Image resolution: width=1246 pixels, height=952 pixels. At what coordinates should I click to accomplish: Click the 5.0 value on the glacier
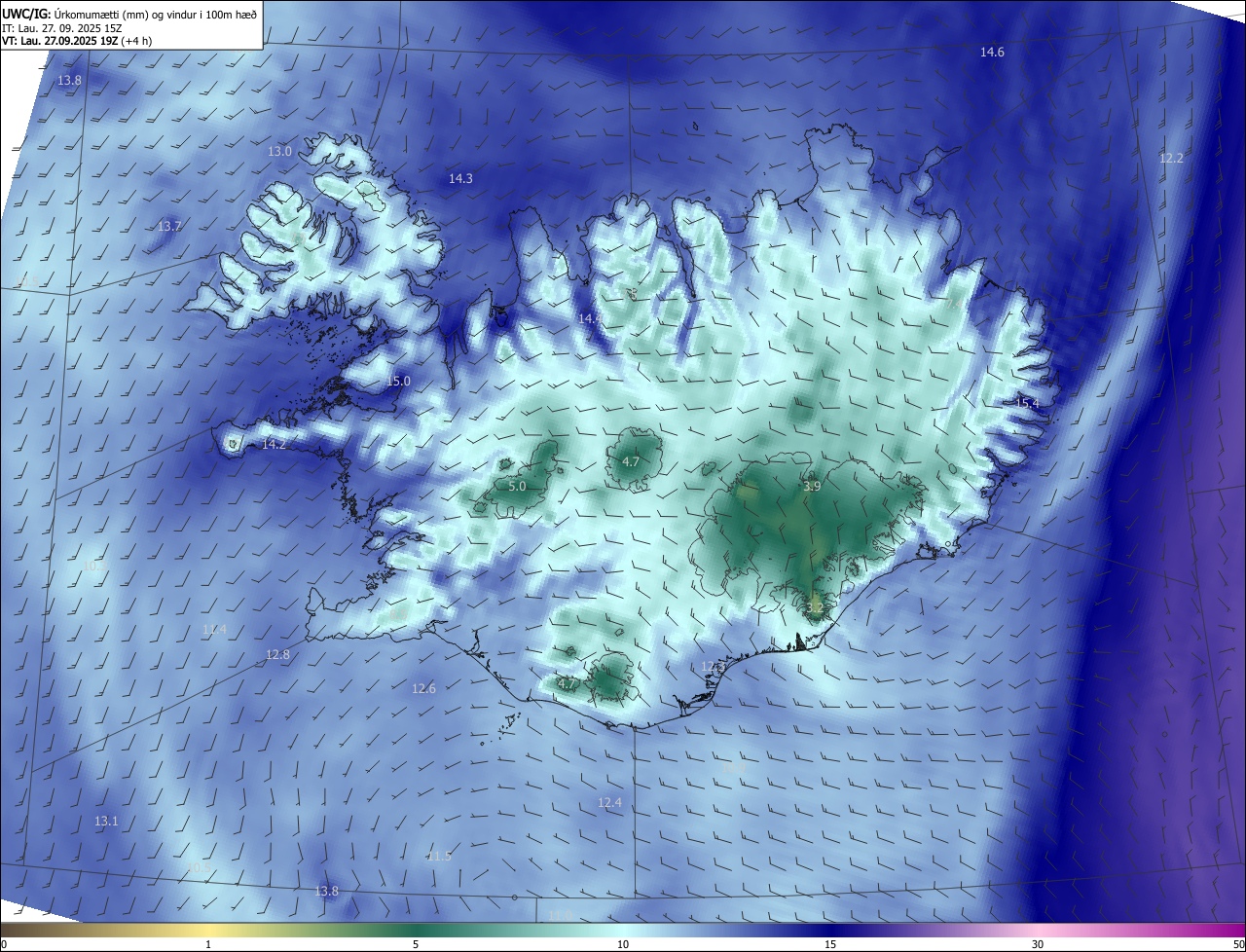[x=517, y=486]
